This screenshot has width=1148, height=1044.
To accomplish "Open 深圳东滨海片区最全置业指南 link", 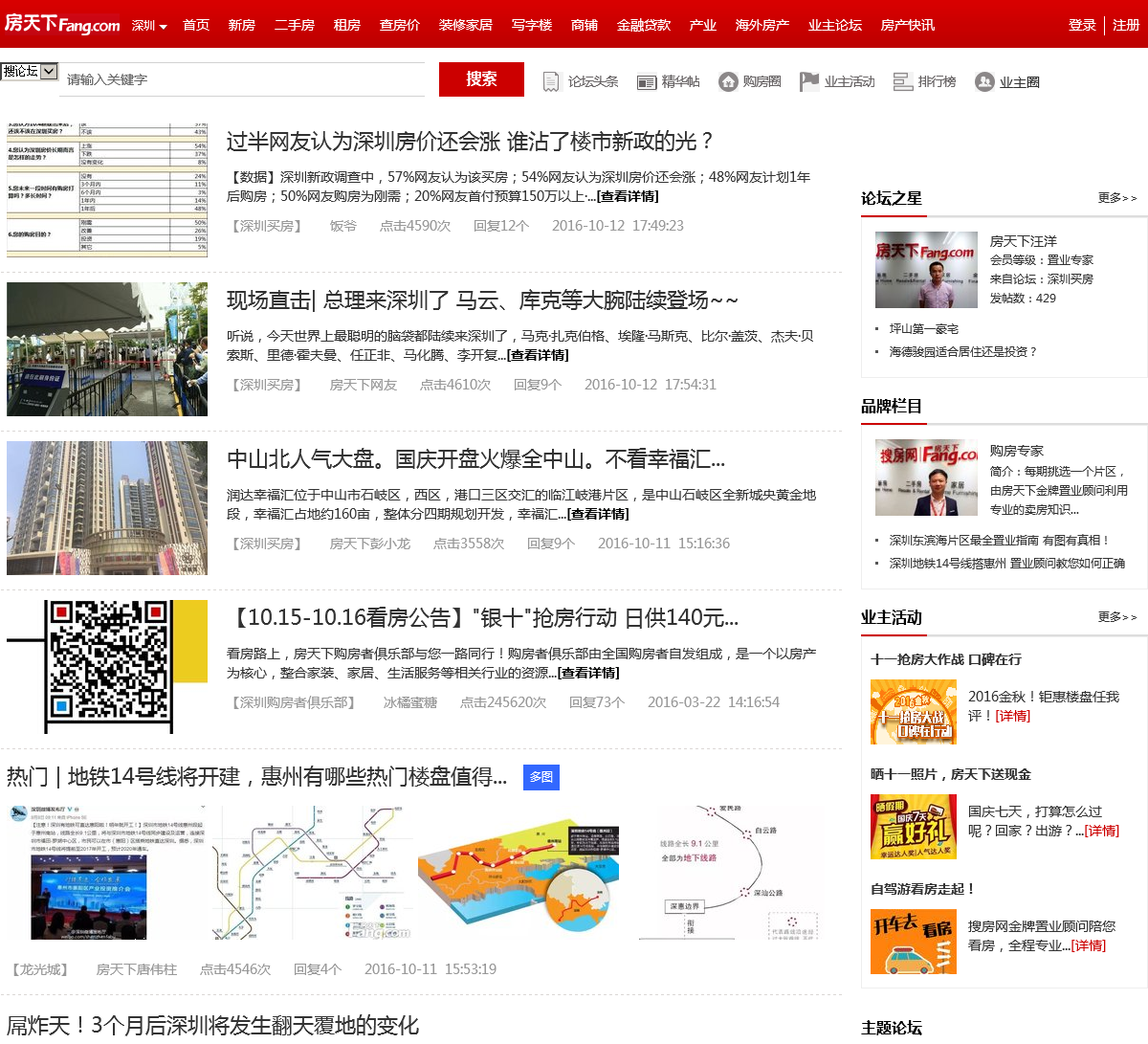I will [x=1000, y=540].
